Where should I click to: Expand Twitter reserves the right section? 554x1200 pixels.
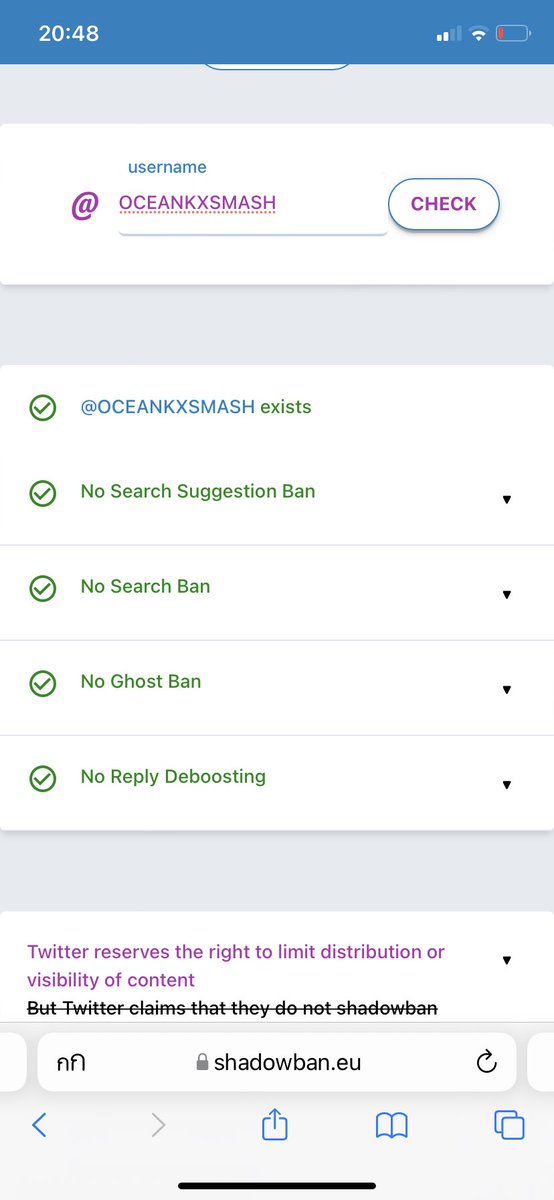(507, 960)
